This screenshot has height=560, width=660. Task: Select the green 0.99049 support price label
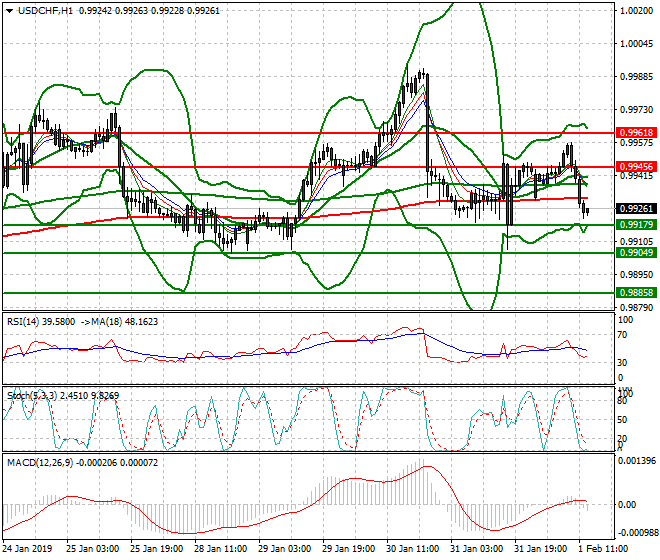coord(636,253)
